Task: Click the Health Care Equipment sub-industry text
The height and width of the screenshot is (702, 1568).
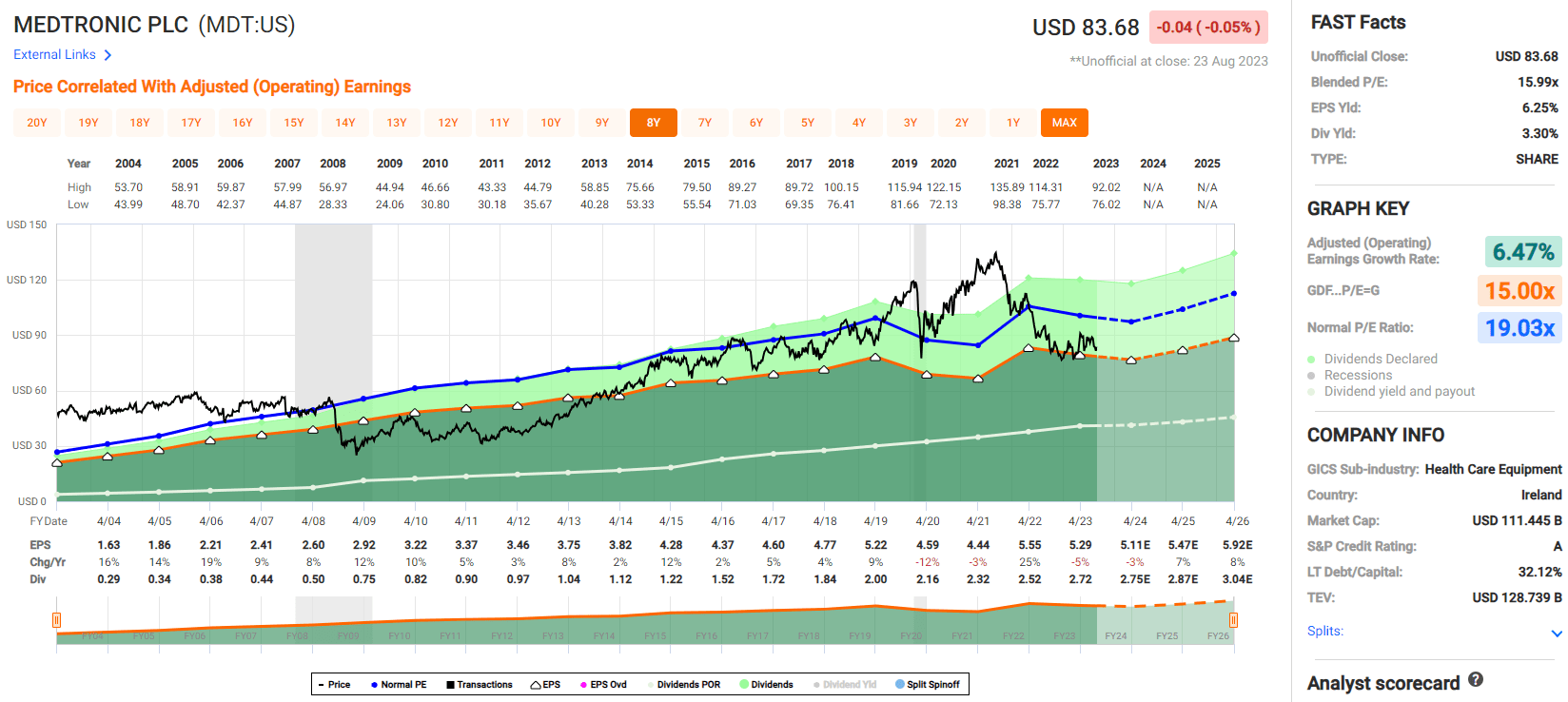Action: (1493, 469)
